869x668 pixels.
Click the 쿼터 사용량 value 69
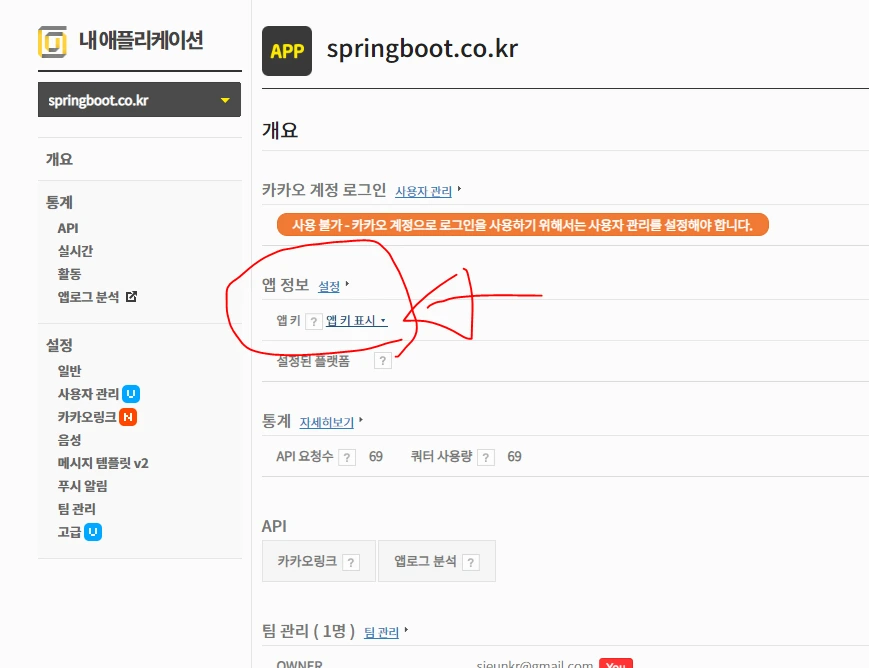tap(514, 457)
